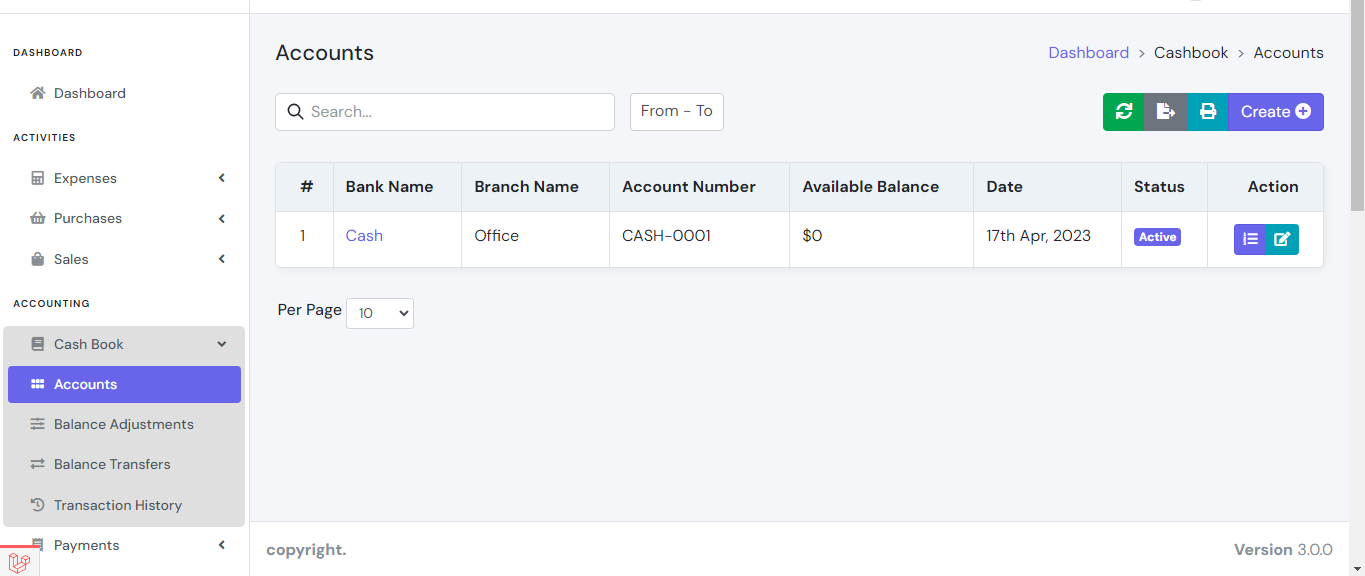The width and height of the screenshot is (1365, 576).
Task: Click the Create button
Action: 1275,111
